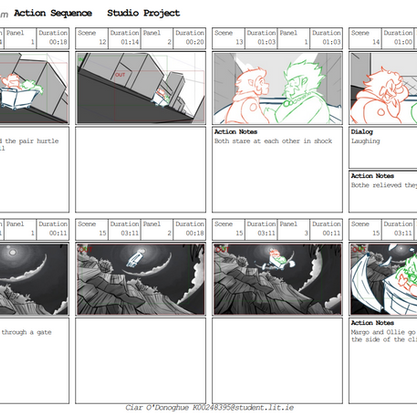417x416 pixels.
Task: Select the Scene 12 duration '01:14'
Action: click(129, 42)
